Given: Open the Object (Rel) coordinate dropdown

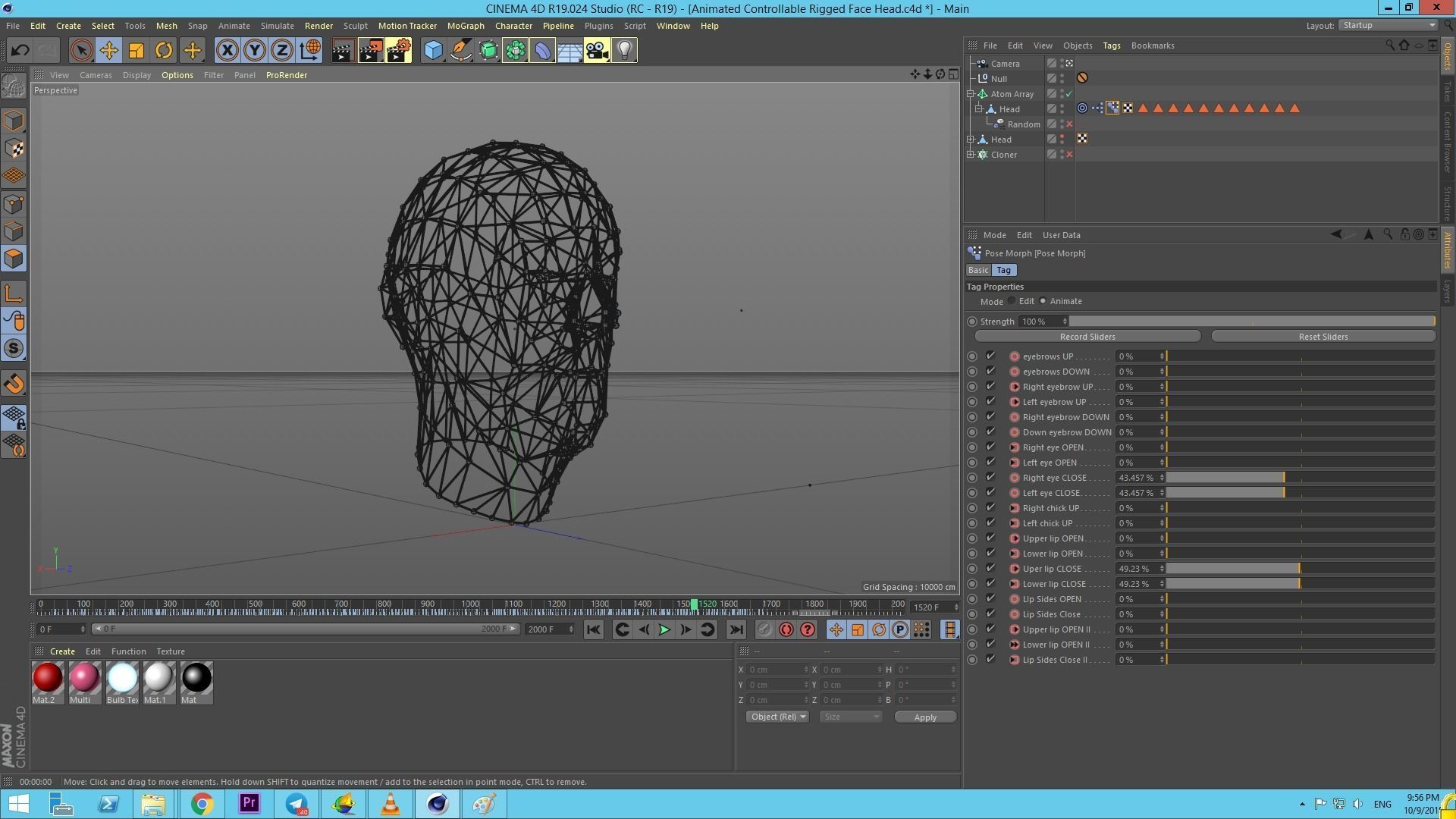Looking at the screenshot, I should 777,717.
